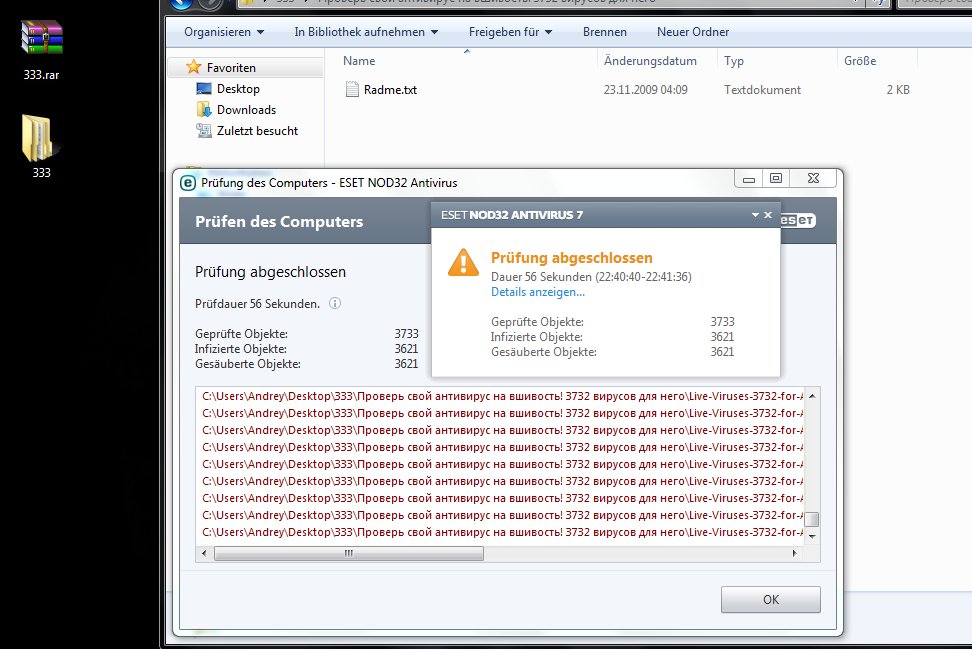The width and height of the screenshot is (972, 649).
Task: Click the Textdokument type cell
Action: pos(762,90)
